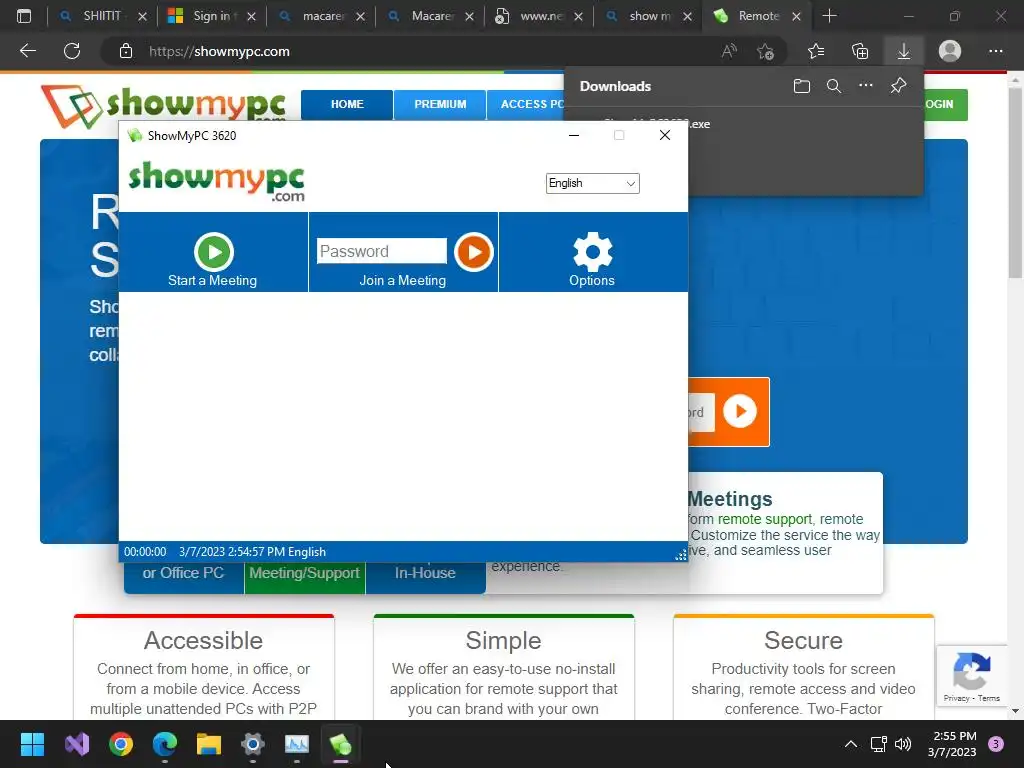View site information lock icon
This screenshot has height=768, width=1024.
tap(126, 51)
